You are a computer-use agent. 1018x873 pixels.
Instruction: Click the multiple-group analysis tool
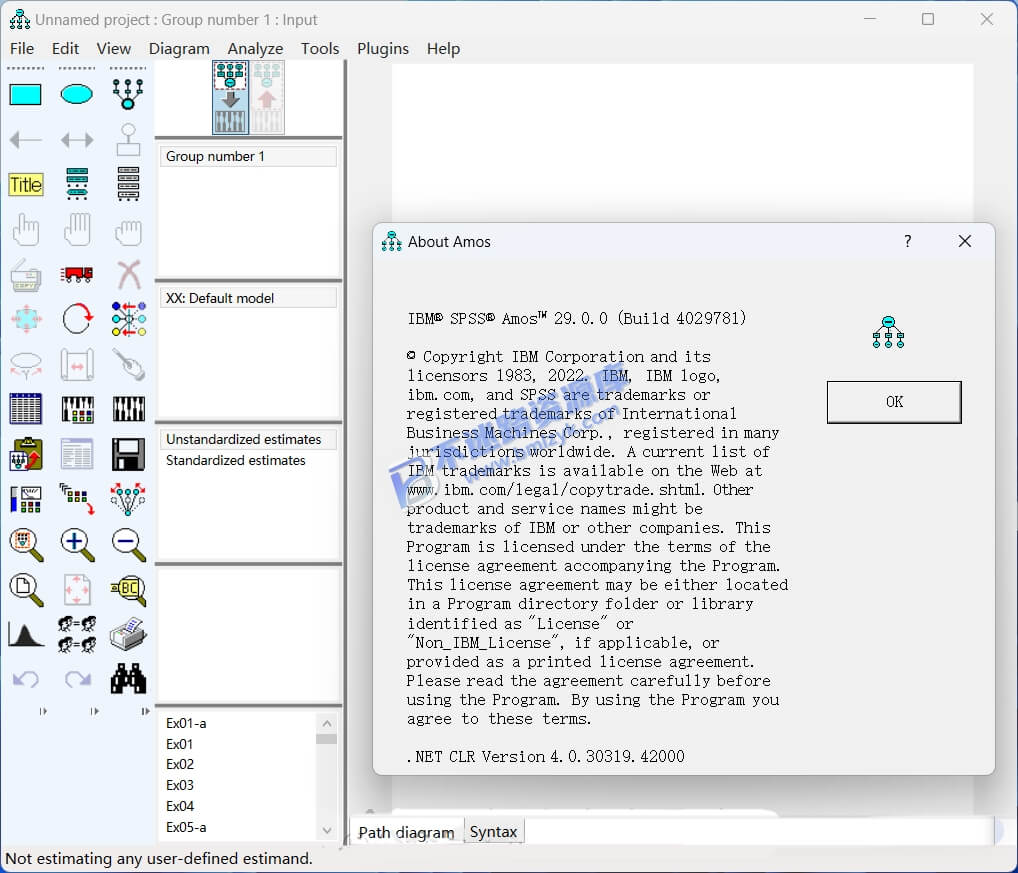point(77,634)
